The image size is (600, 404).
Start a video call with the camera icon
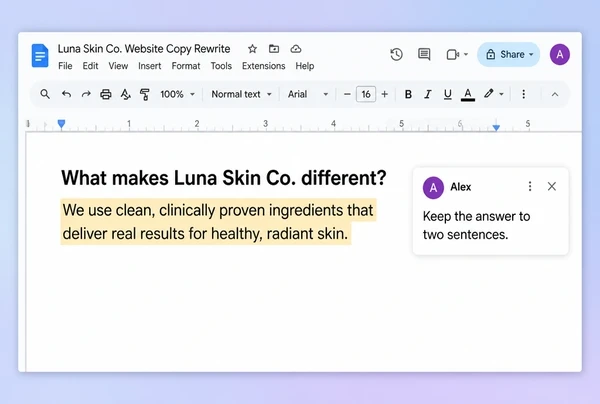point(453,55)
